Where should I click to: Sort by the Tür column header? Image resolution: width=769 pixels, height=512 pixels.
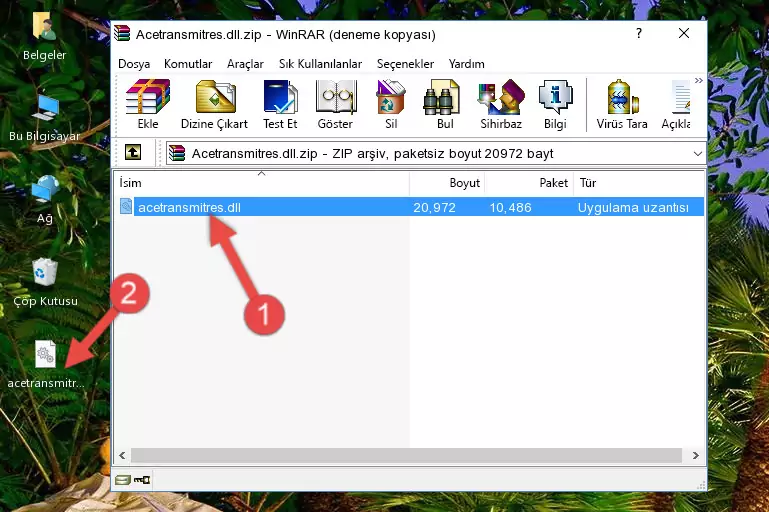tap(639, 182)
